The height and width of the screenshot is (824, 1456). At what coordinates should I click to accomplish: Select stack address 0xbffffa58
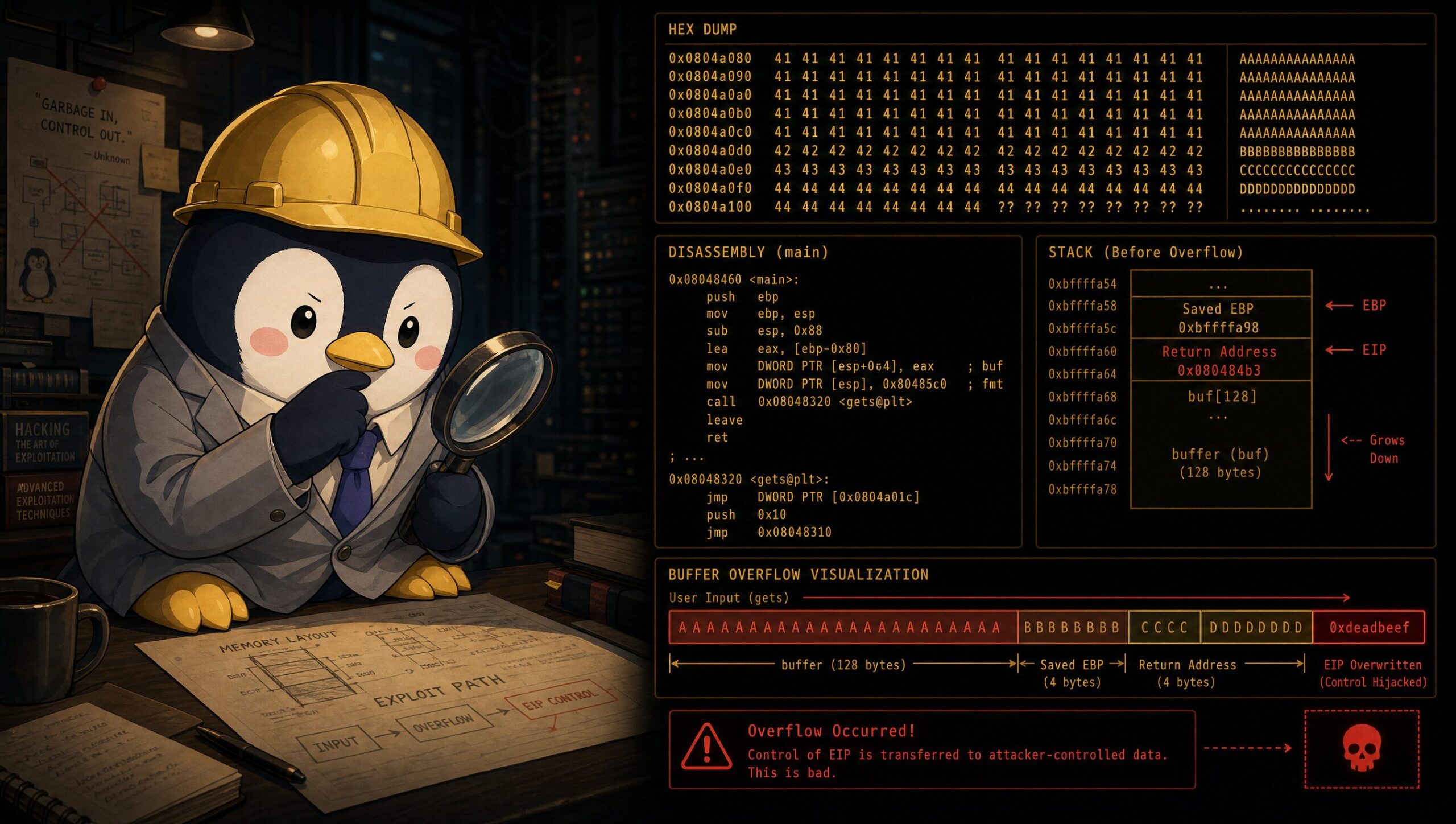pos(1082,306)
